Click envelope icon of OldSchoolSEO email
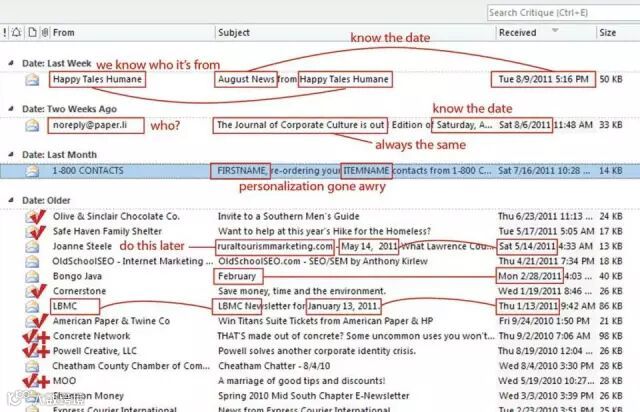The image size is (640, 412). pos(32,261)
